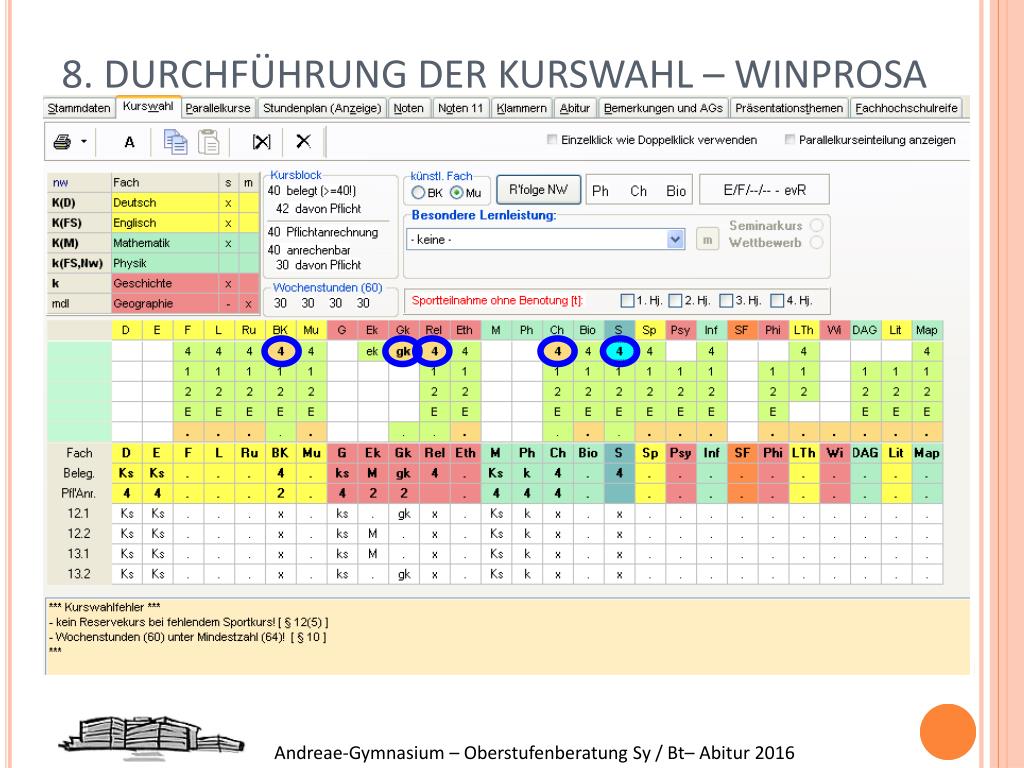Select the Seminarkurs radio button
Screen dimensions: 1024x768
pos(816,225)
